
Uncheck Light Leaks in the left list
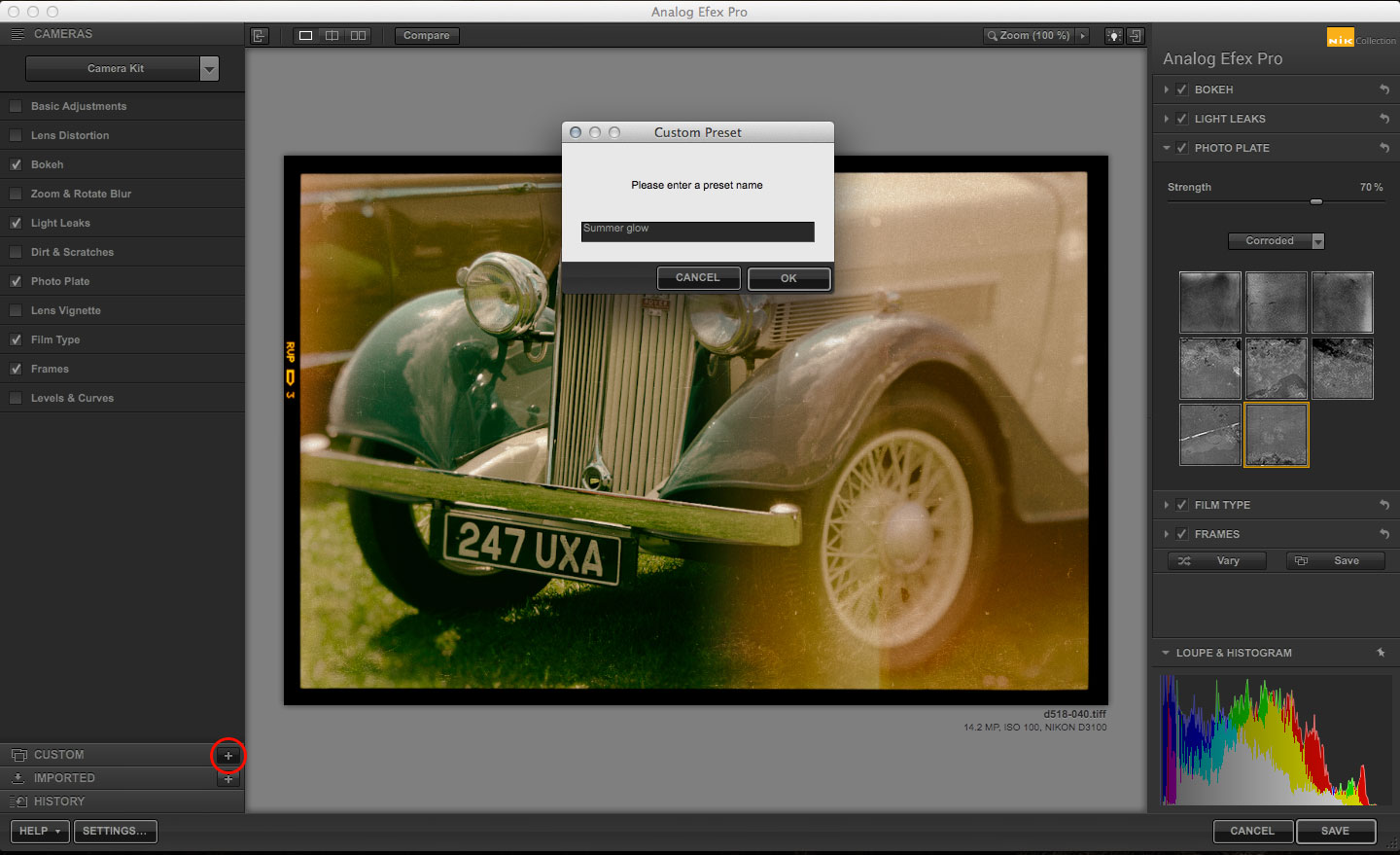point(16,223)
